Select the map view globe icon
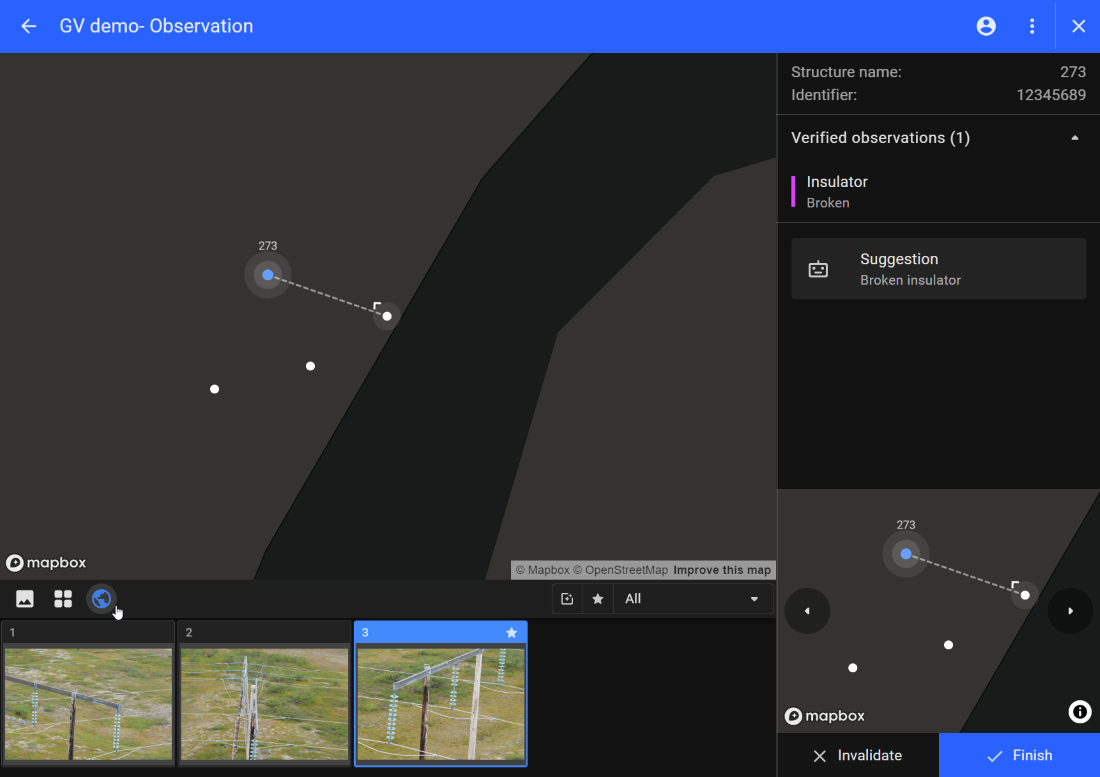 click(100, 598)
